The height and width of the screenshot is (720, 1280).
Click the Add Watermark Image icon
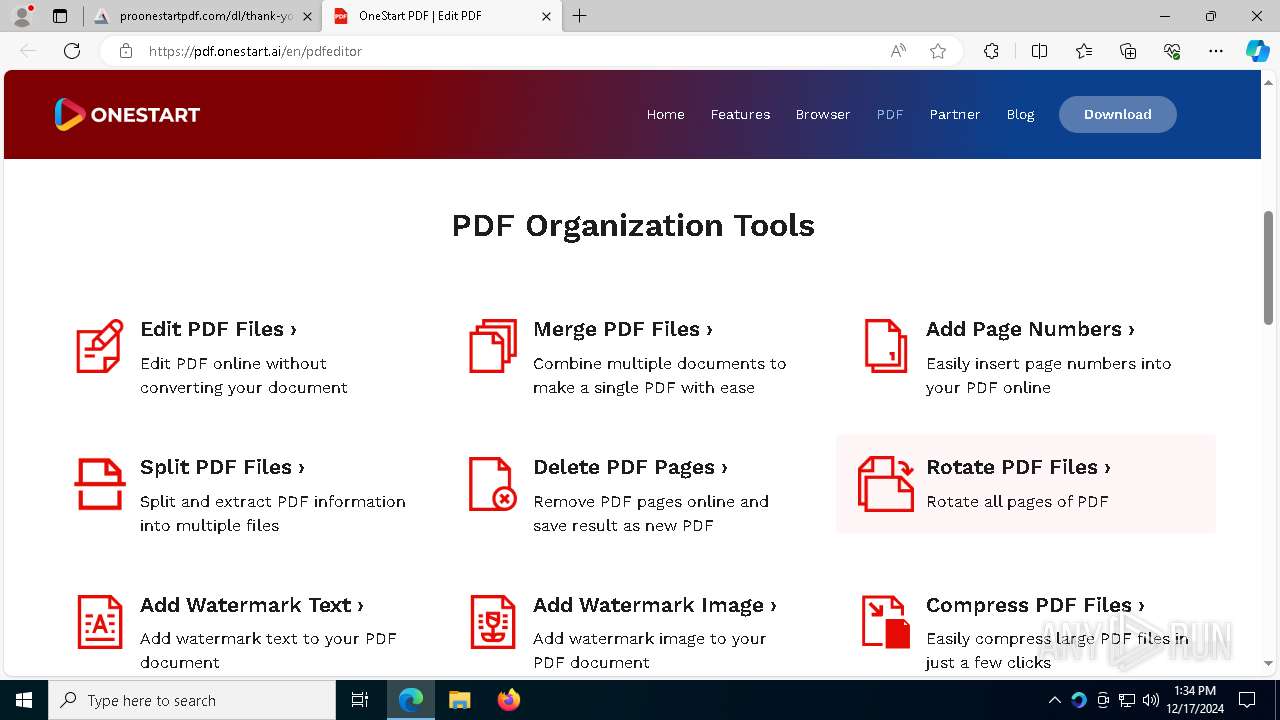tap(493, 621)
